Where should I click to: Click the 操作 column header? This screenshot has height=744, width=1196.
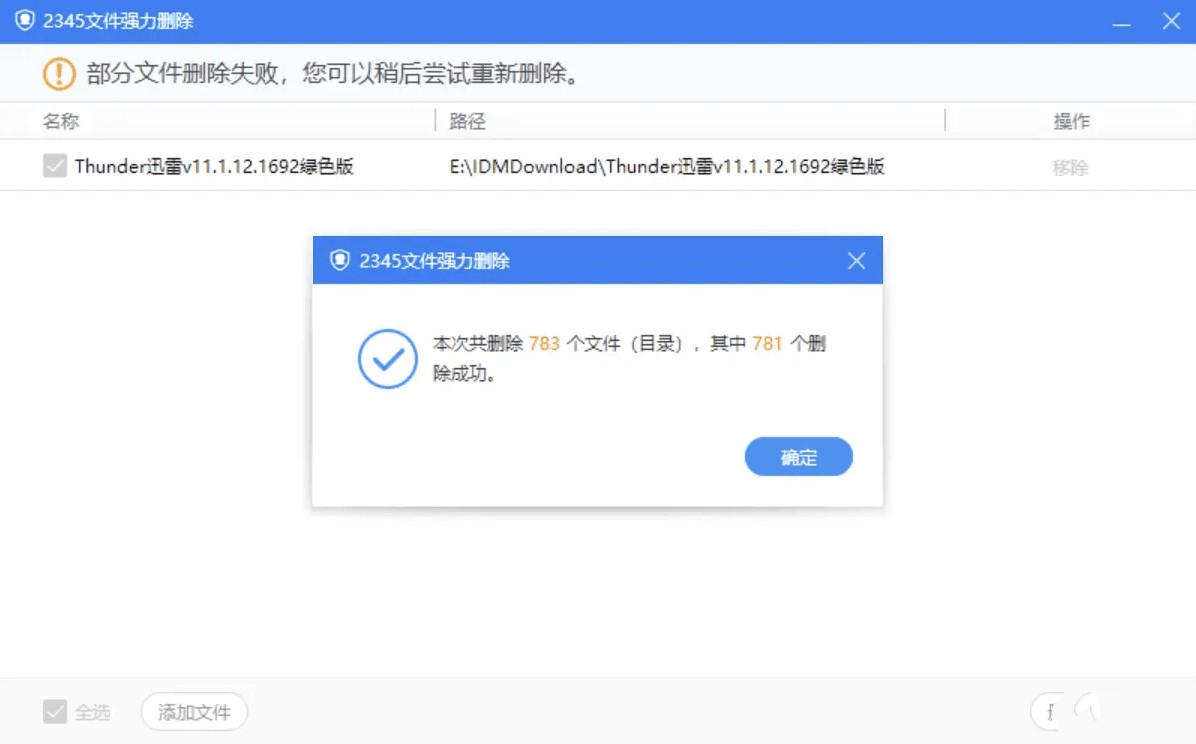(x=1072, y=121)
